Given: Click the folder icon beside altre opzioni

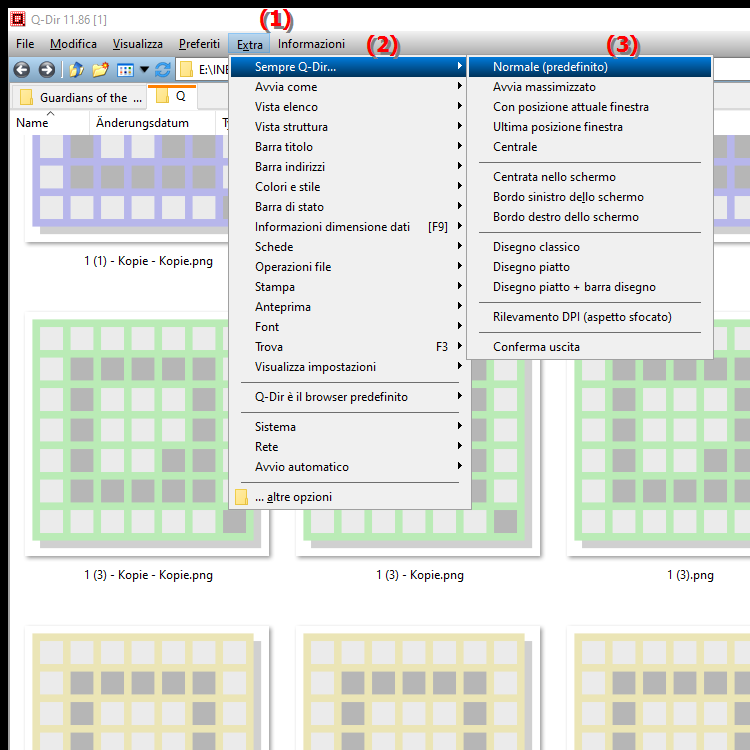Looking at the screenshot, I should (x=242, y=497).
